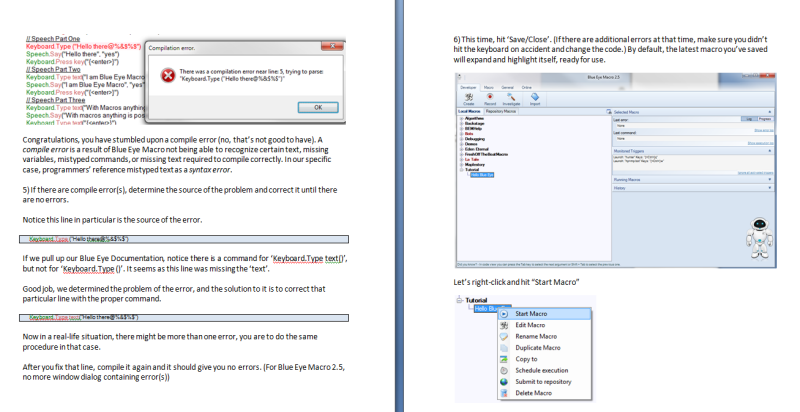The image size is (800, 412).
Task: Click the red Keyboard.Type error code line
Action: (84, 46)
